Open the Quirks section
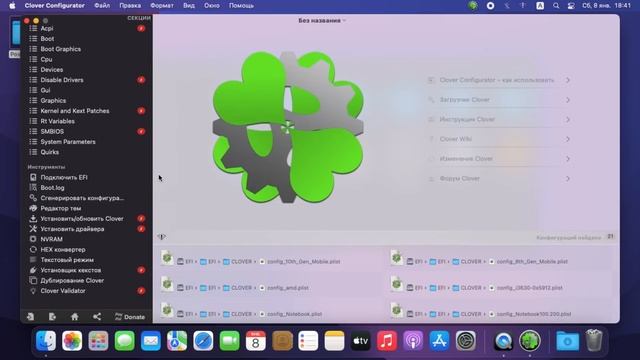640x360 pixels. pos(49,152)
